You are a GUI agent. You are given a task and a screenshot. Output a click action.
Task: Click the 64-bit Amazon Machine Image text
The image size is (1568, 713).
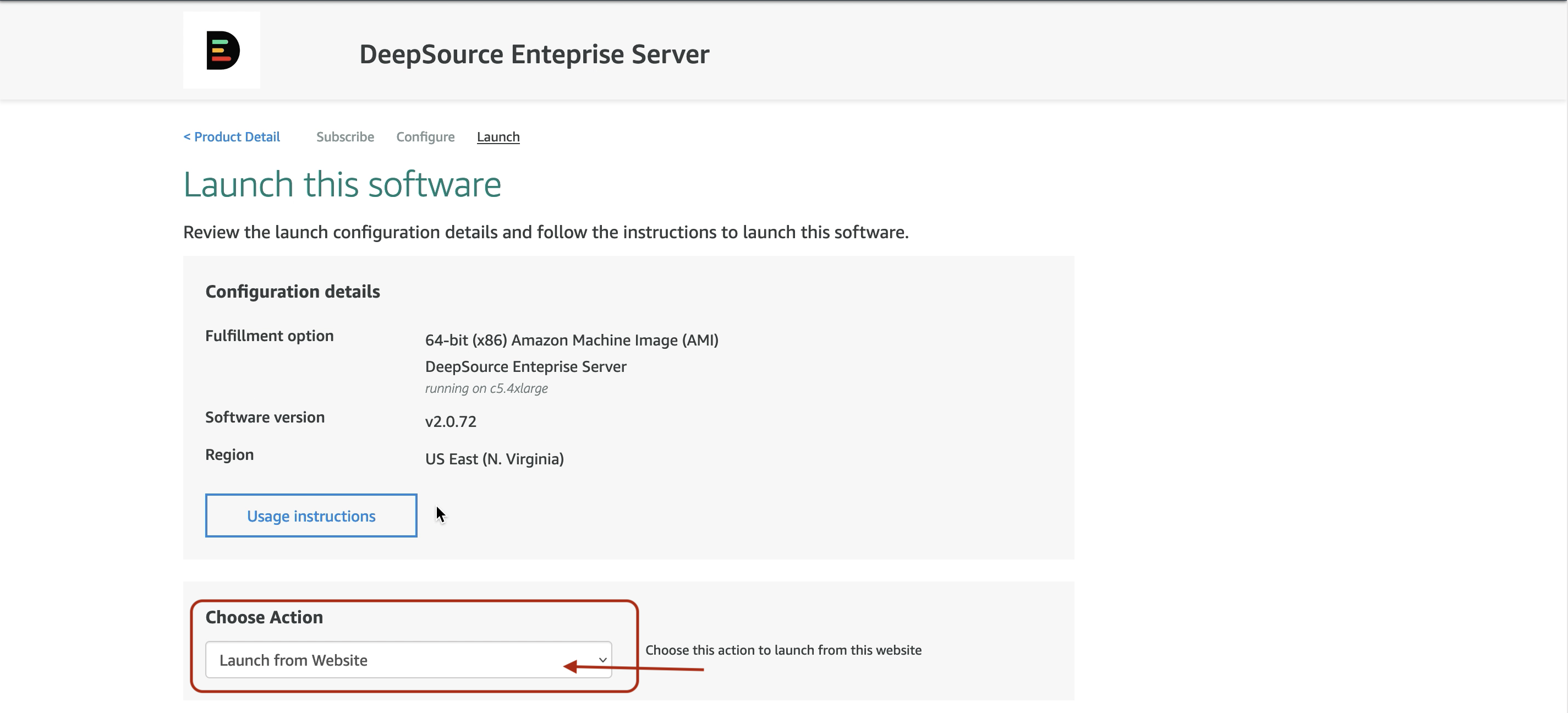point(572,341)
